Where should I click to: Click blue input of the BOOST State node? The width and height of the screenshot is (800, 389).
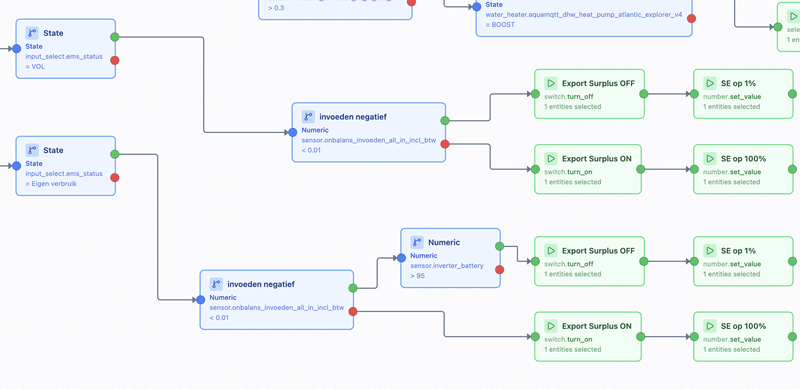[x=477, y=7]
